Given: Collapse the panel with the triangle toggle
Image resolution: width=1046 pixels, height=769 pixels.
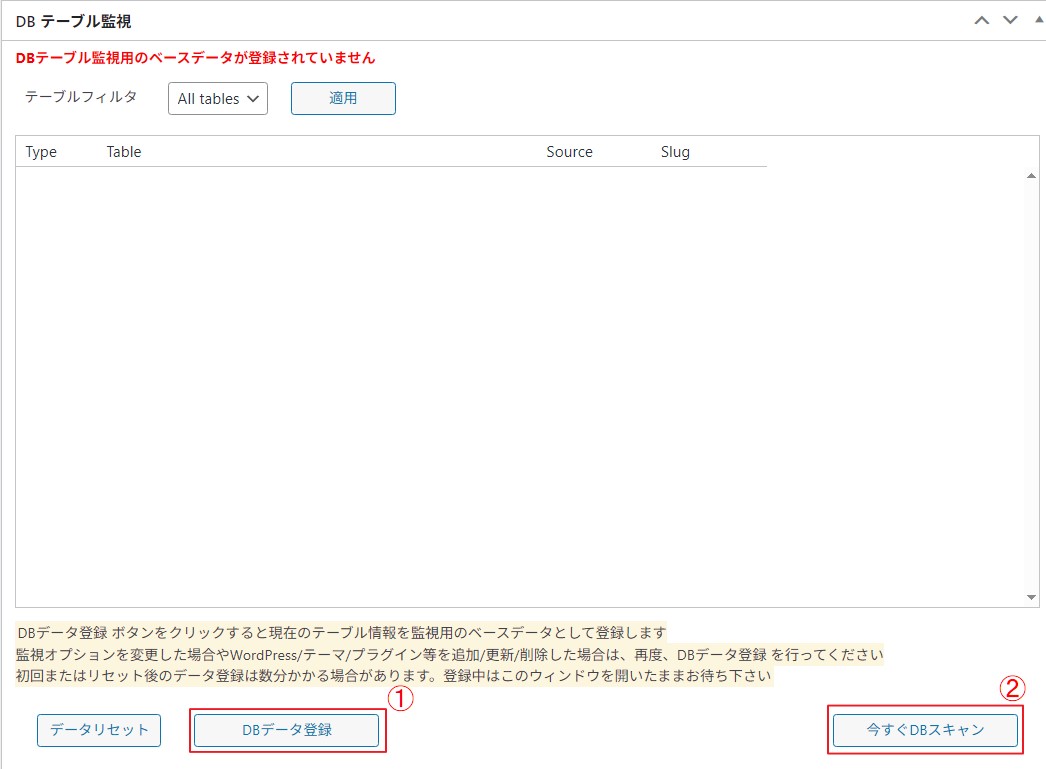Looking at the screenshot, I should [1040, 20].
